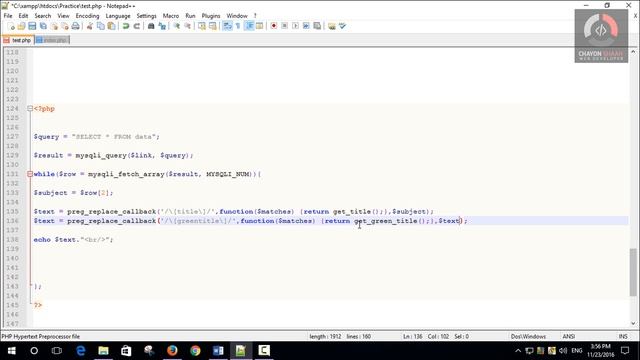The width and height of the screenshot is (640, 360).
Task: Switch to the second document tab
Action: click(x=52, y=40)
